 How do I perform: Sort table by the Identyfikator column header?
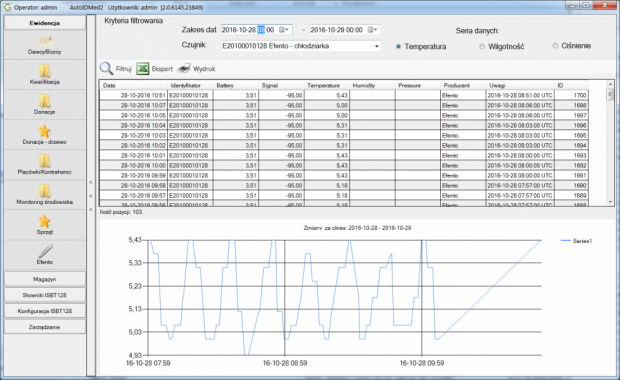[x=191, y=85]
